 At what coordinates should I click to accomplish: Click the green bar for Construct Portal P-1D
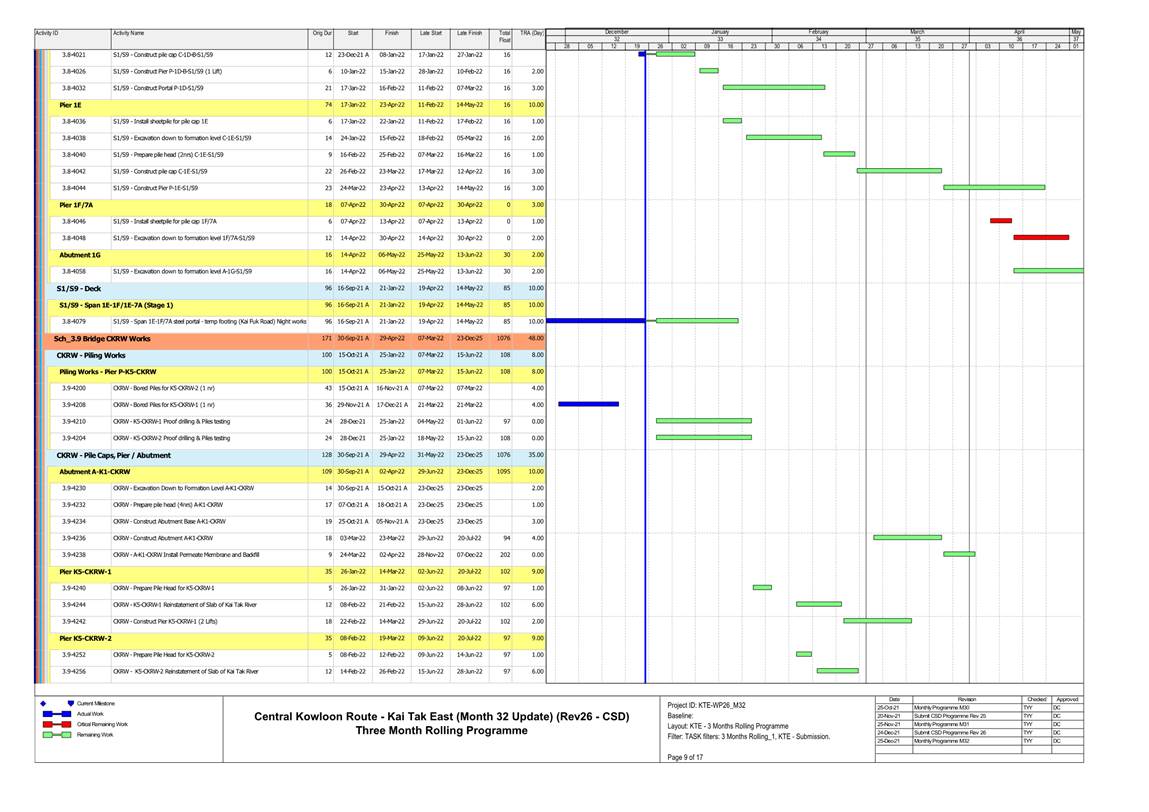773,87
